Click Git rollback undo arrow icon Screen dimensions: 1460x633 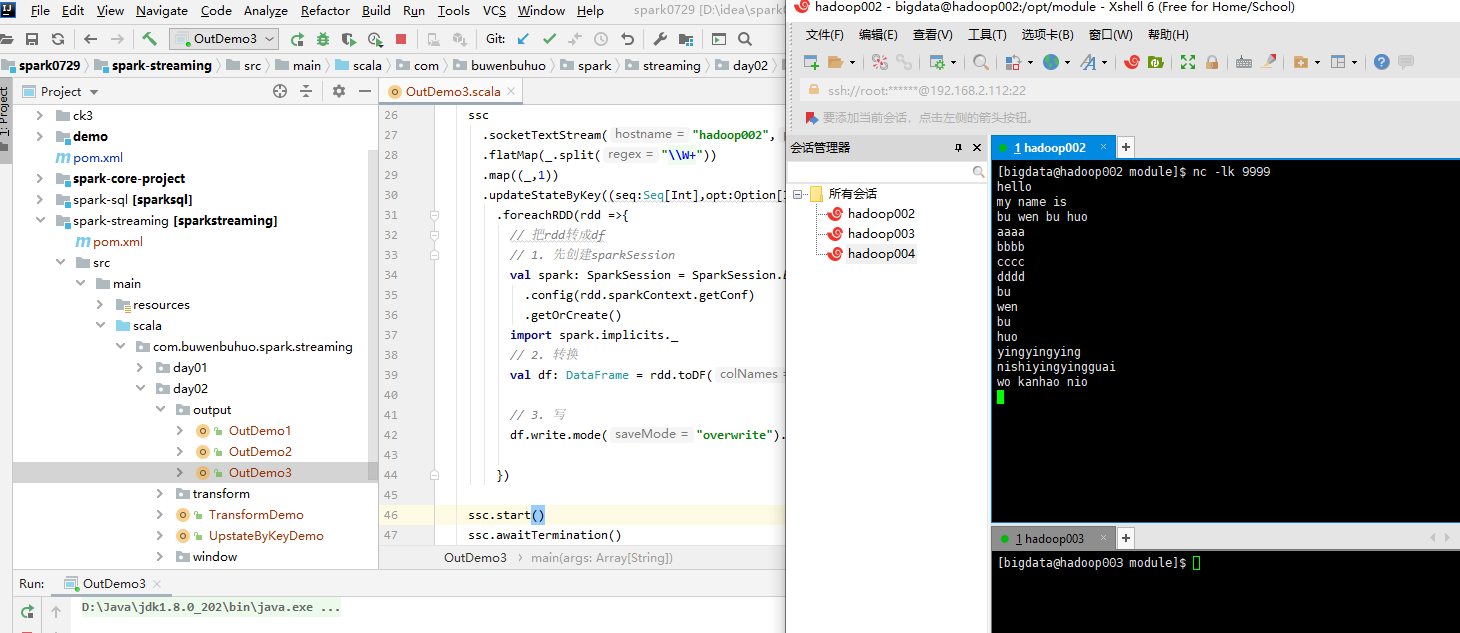tap(627, 39)
